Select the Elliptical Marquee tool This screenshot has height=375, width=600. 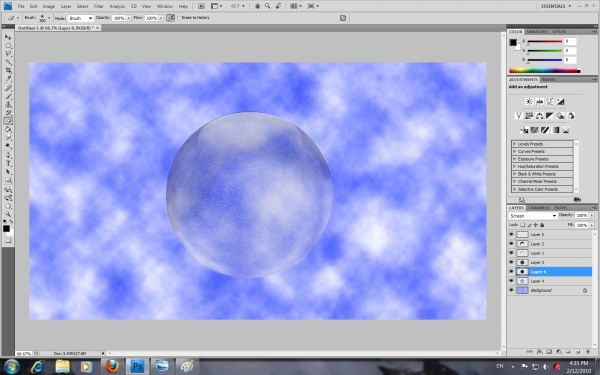(x=8, y=46)
